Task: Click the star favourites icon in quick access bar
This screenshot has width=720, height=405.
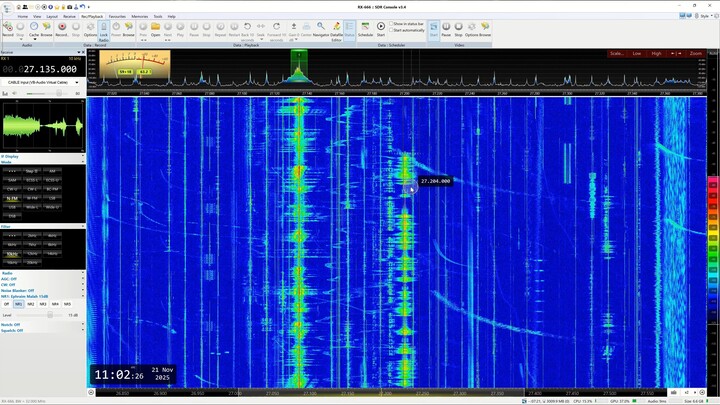Action: pos(57,7)
